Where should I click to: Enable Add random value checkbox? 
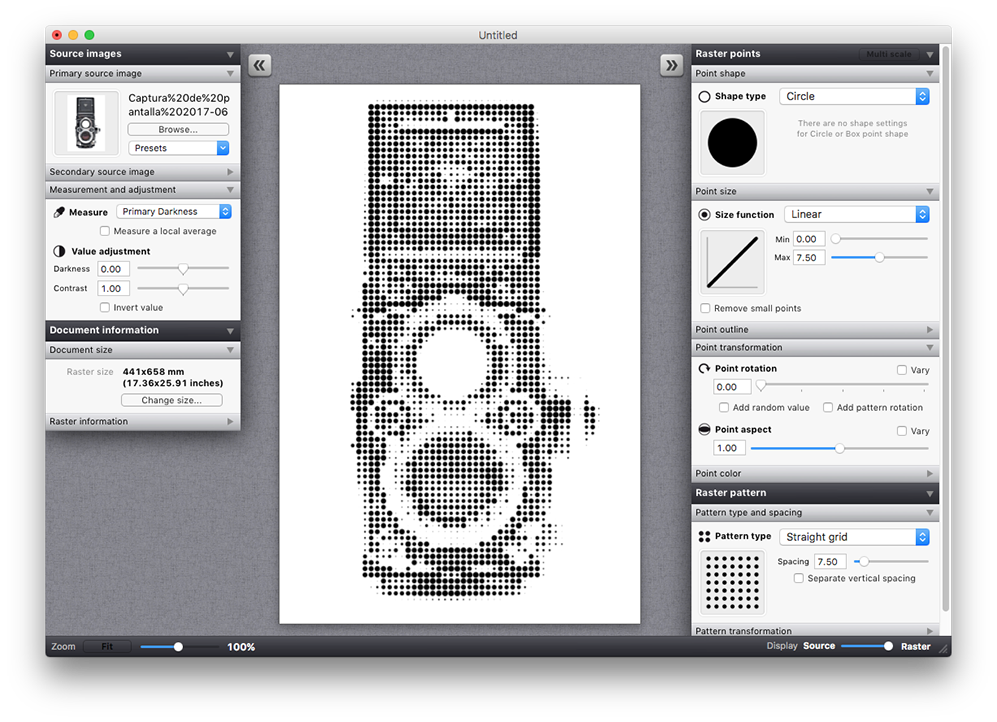pyautogui.click(x=724, y=407)
